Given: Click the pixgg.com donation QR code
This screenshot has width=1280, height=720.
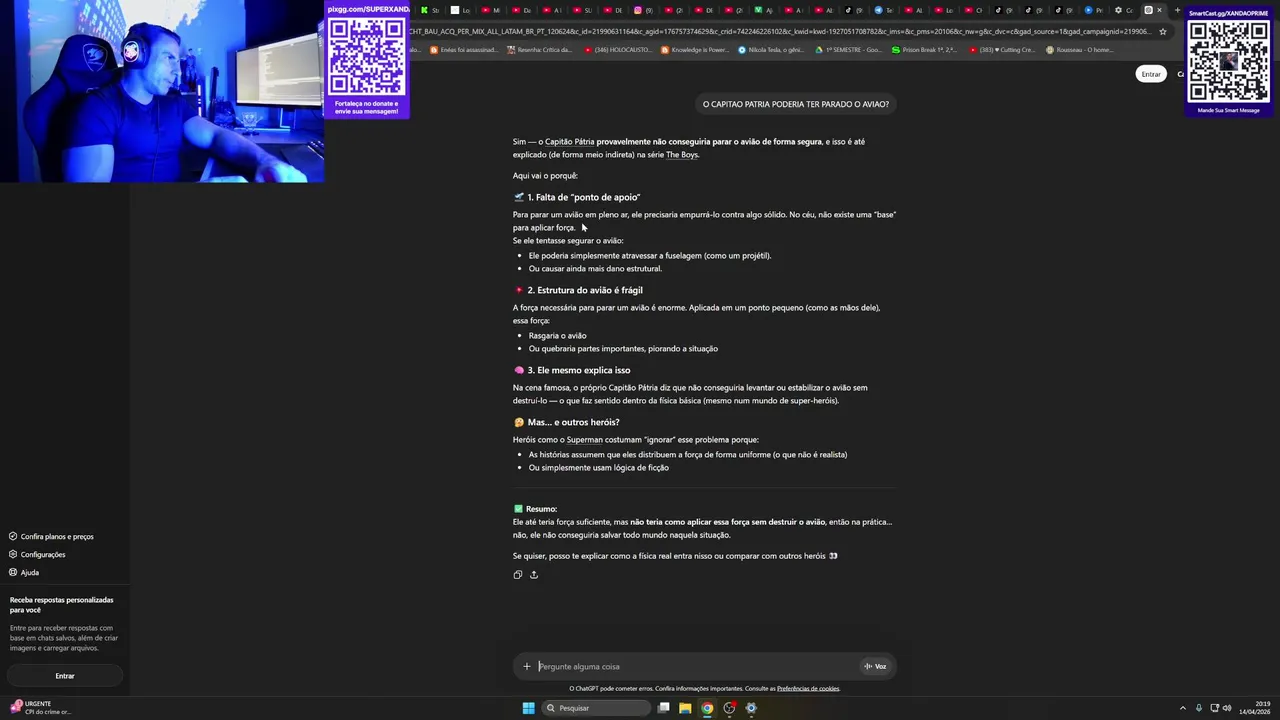Looking at the screenshot, I should click(366, 57).
